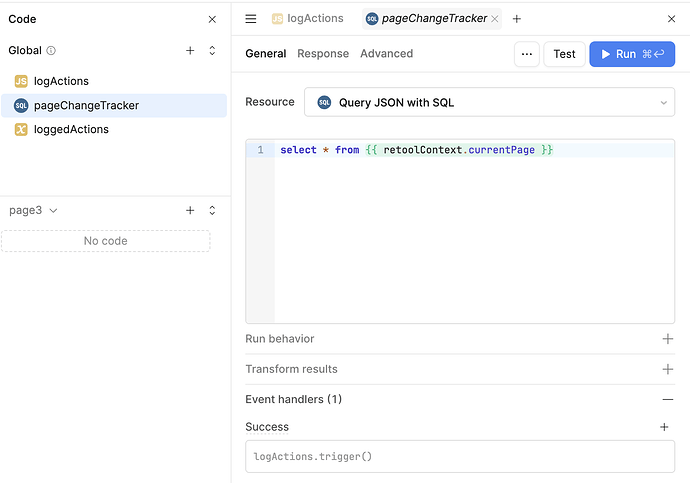The width and height of the screenshot is (690, 483).
Task: Collapse the Event handlers section
Action: (667, 399)
